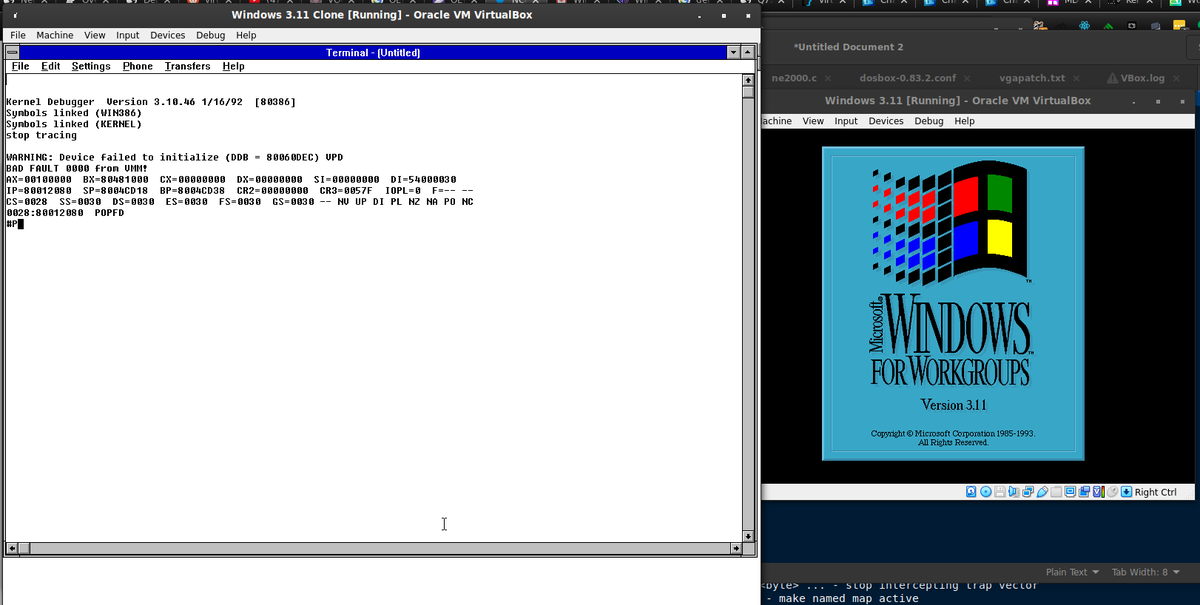Click 'WARNING: Device failed to initialize' line
Viewport: 1200px width, 605px height.
175,157
